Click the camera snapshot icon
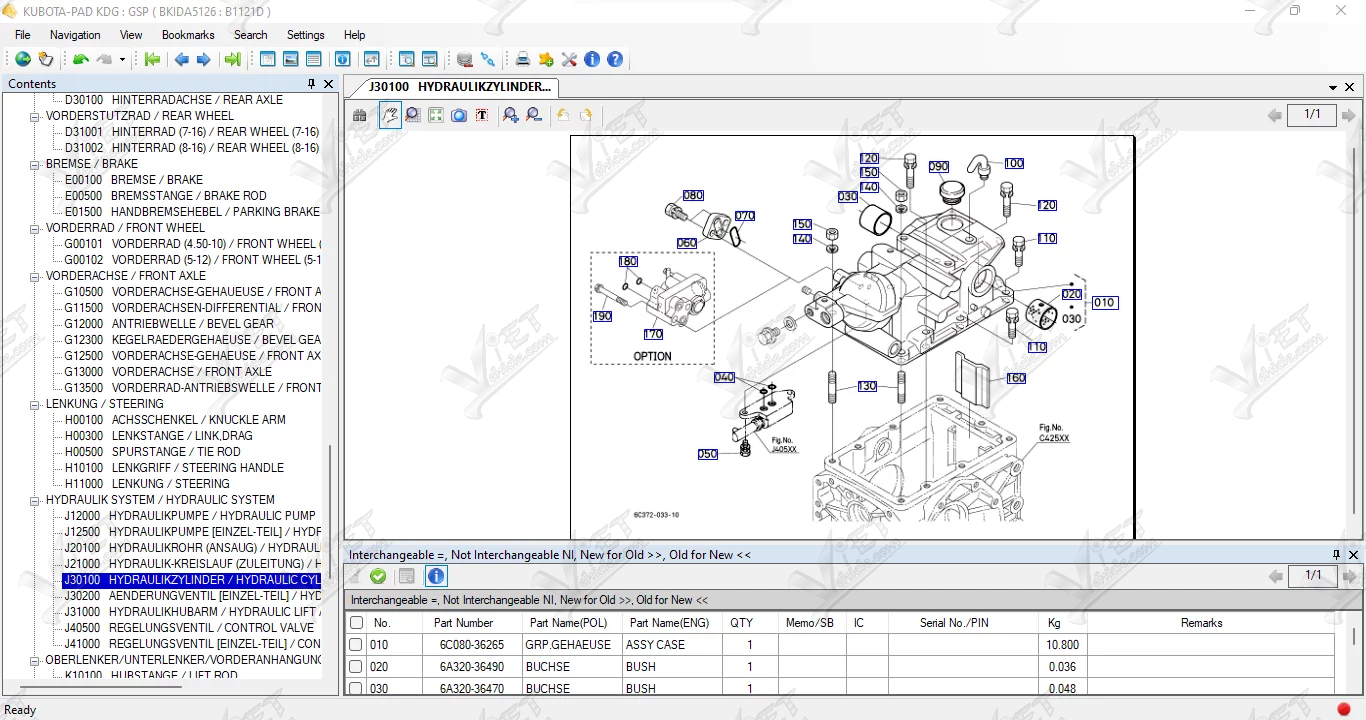Screen dimensions: 1366x720 coord(459,116)
